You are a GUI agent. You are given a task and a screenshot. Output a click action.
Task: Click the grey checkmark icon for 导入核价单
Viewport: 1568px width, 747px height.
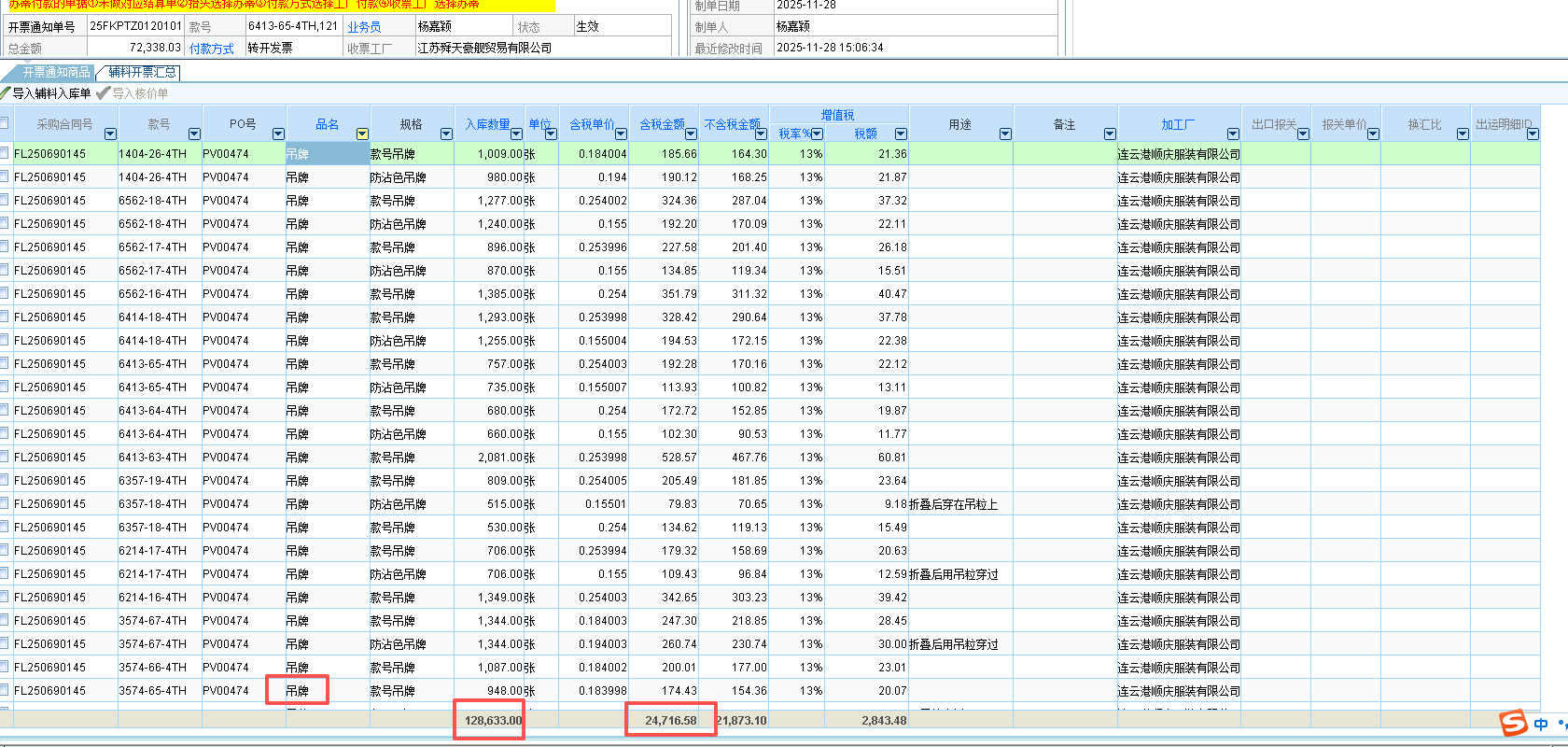point(103,93)
